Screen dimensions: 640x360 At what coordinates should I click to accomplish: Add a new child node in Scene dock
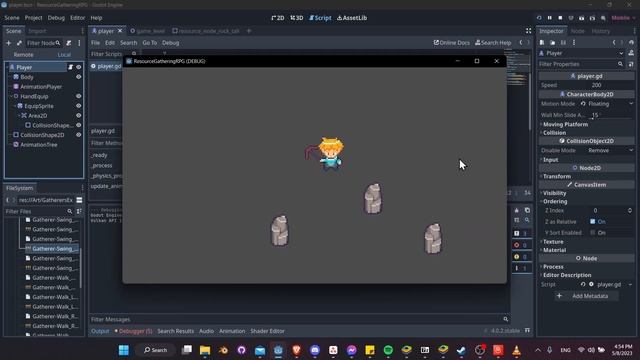[9, 43]
